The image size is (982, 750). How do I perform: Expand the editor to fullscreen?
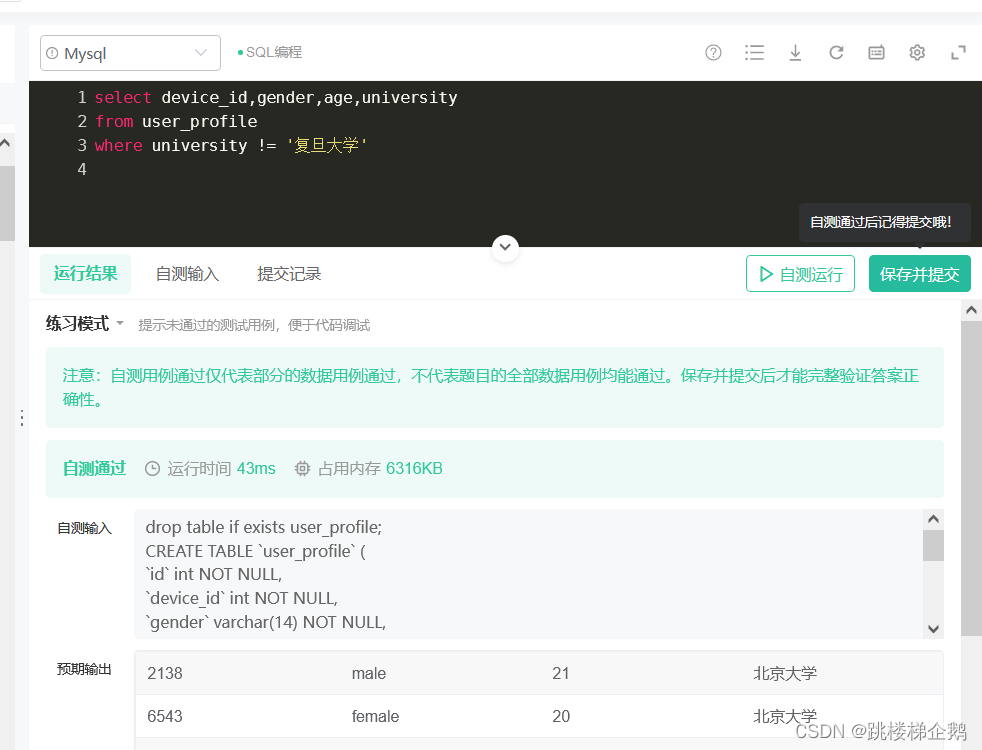(x=957, y=53)
